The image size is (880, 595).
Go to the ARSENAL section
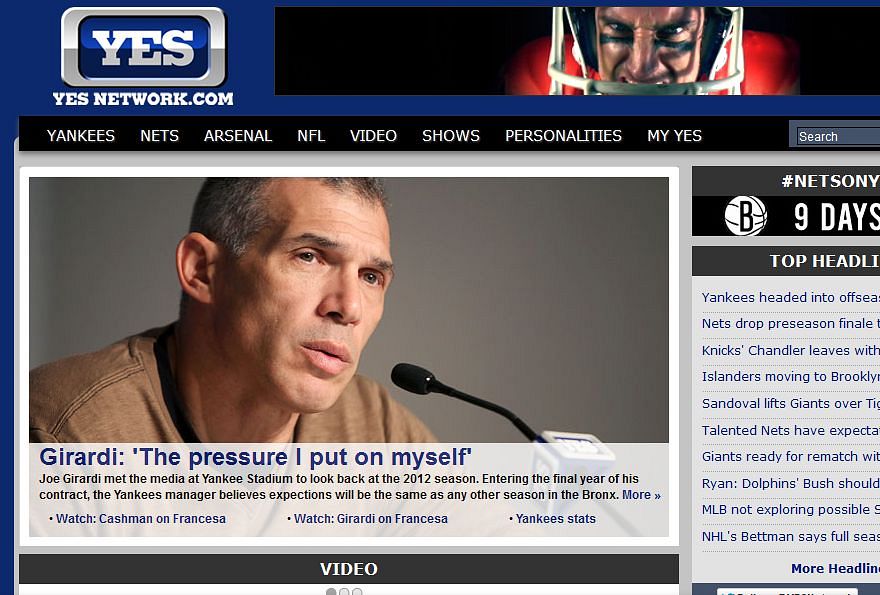pyautogui.click(x=238, y=136)
